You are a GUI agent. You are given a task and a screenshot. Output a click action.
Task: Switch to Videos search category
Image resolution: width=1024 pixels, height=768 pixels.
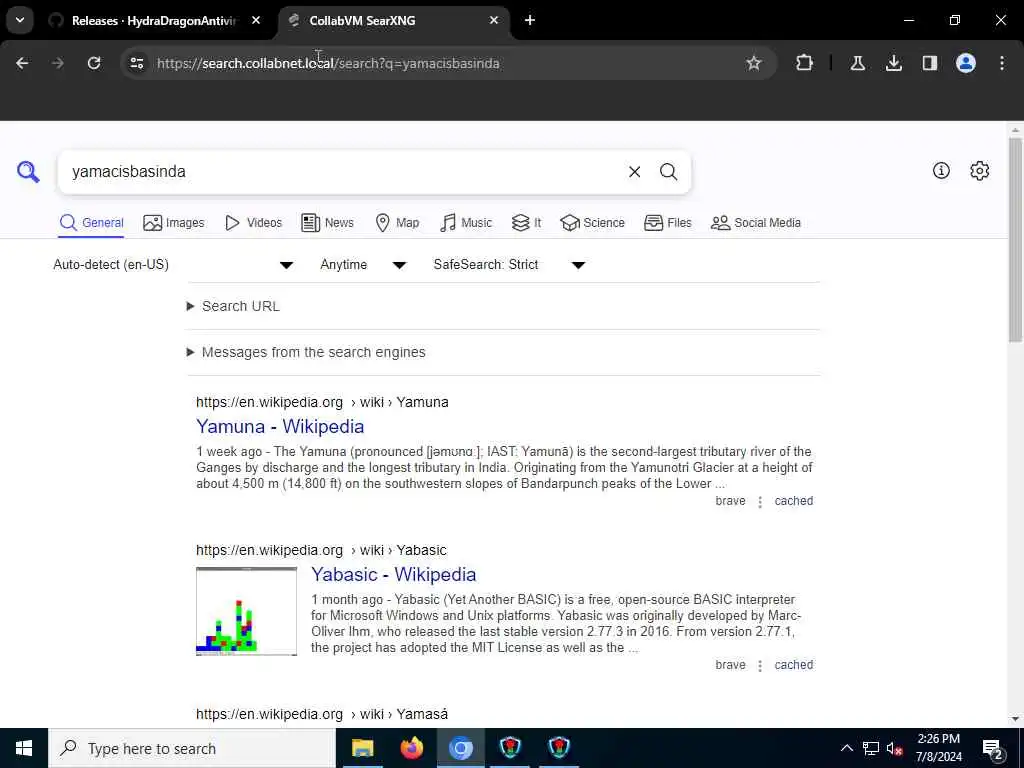click(x=253, y=223)
